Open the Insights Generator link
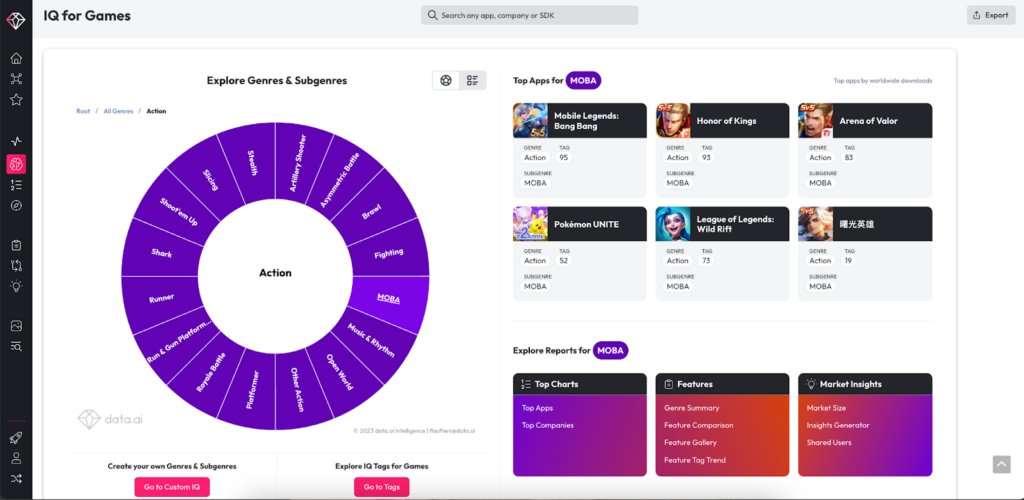 [838, 425]
